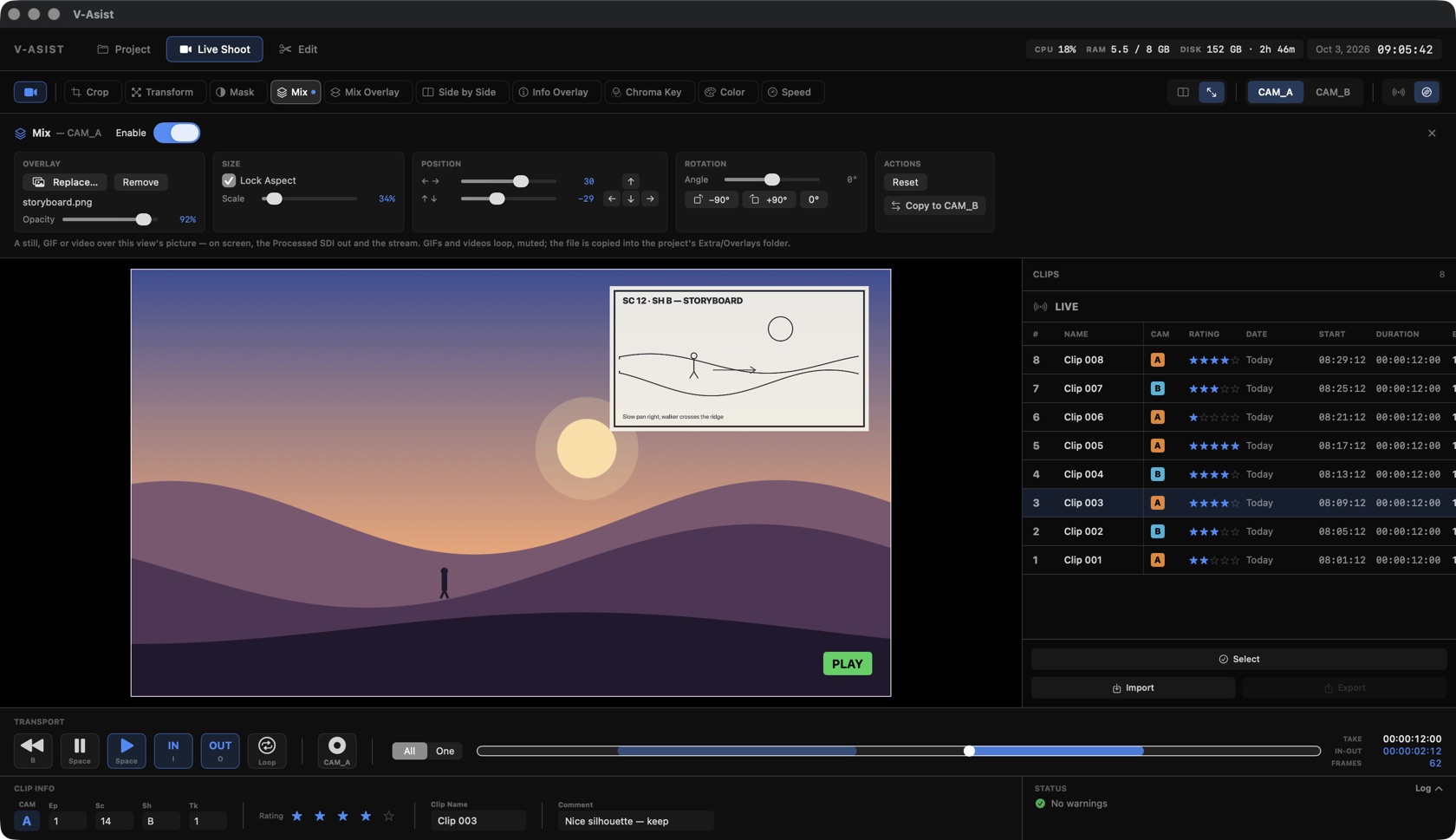Nudge overlay position left arrow
Viewport: 1456px width, 840px height.
tap(612, 199)
